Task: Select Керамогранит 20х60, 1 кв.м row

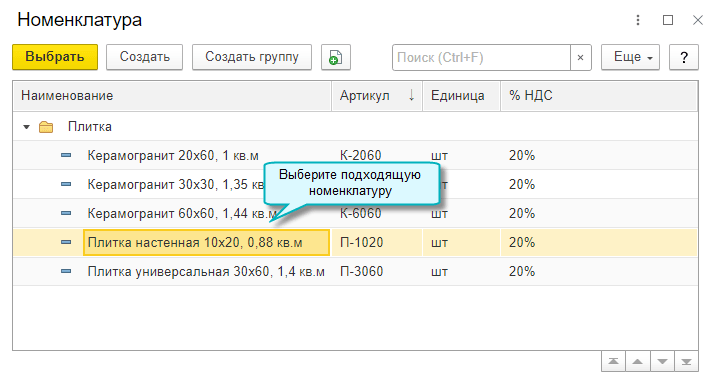Action: 355,155
